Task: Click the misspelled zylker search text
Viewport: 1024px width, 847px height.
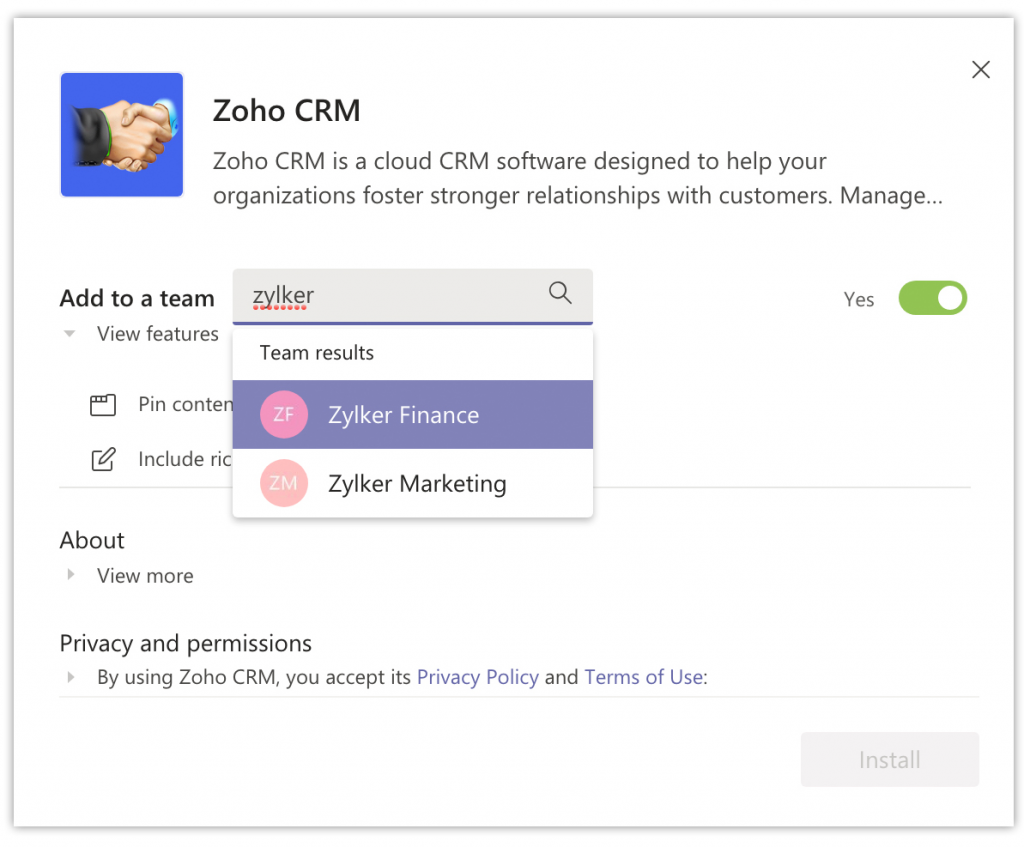Action: [x=283, y=294]
